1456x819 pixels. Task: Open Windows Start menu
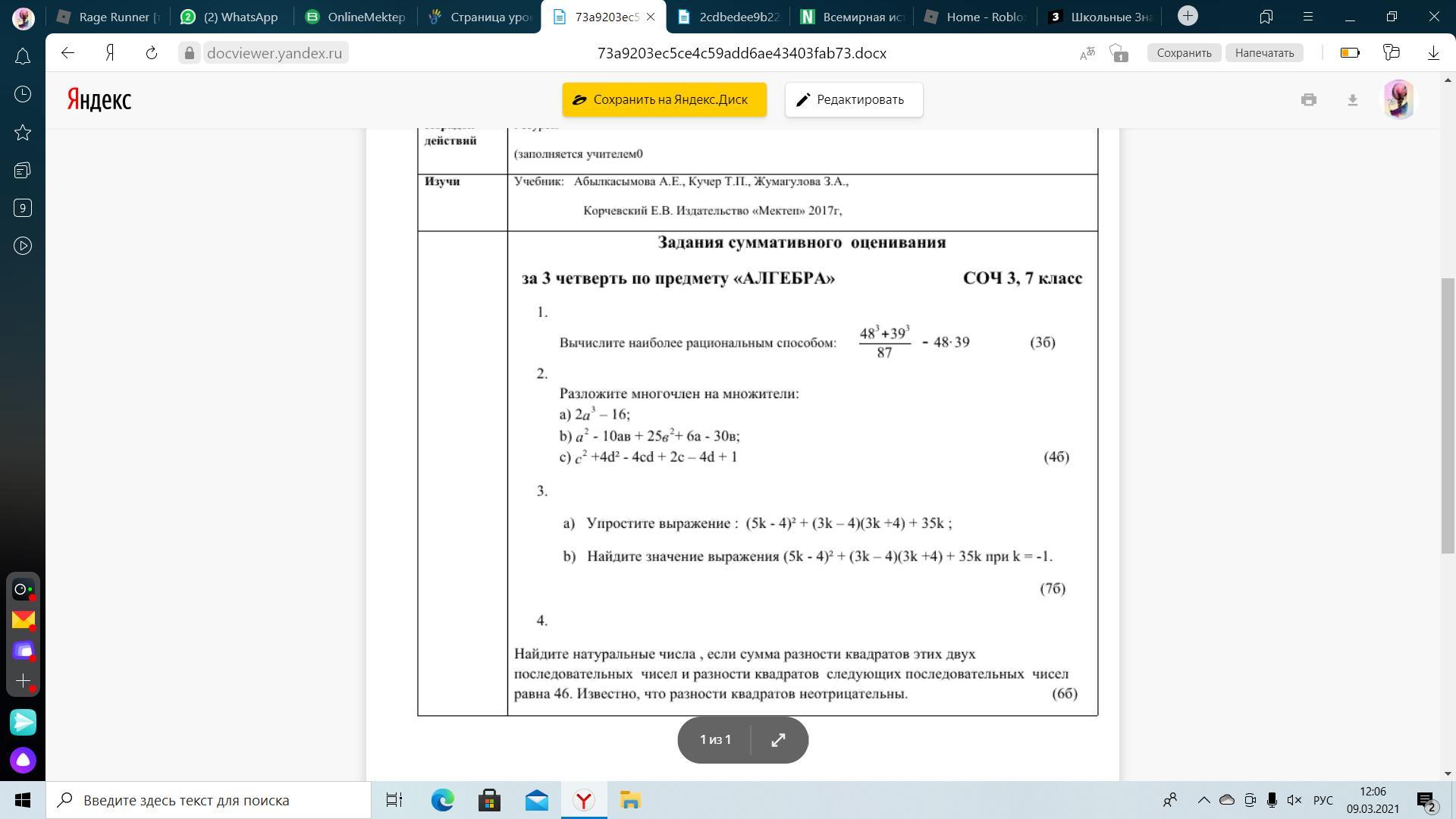pos(23,800)
